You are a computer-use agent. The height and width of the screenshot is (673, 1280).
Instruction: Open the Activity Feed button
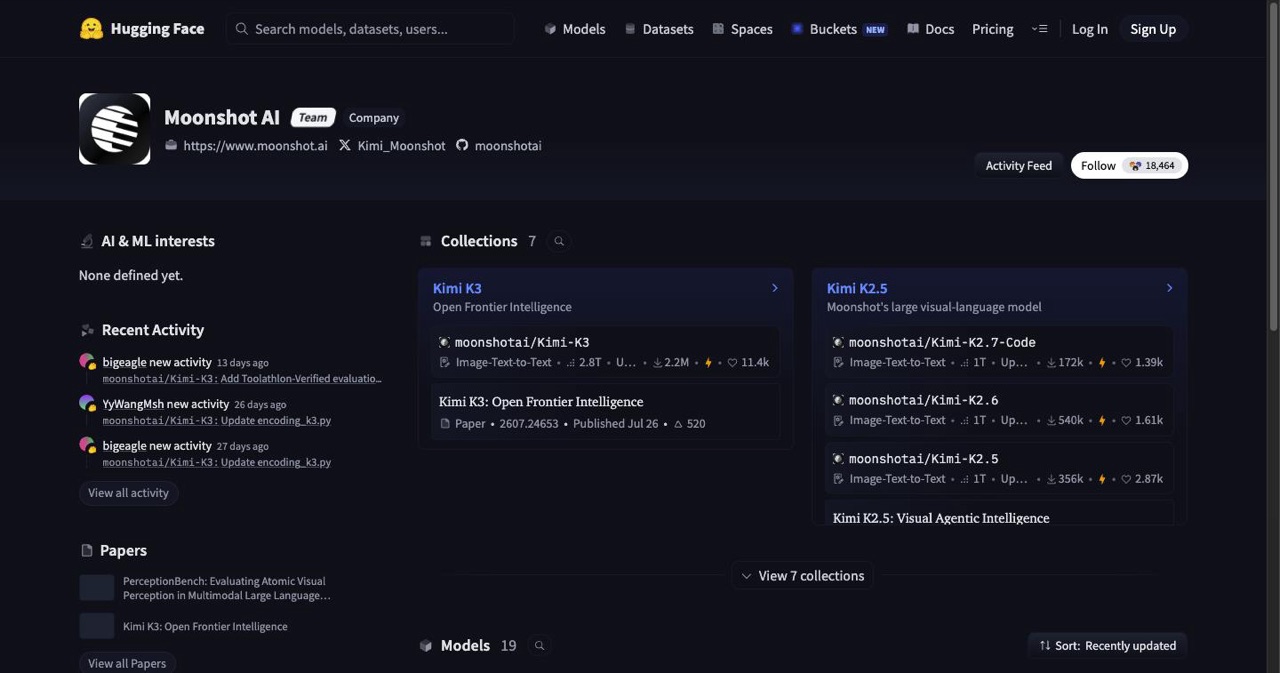[1019, 166]
